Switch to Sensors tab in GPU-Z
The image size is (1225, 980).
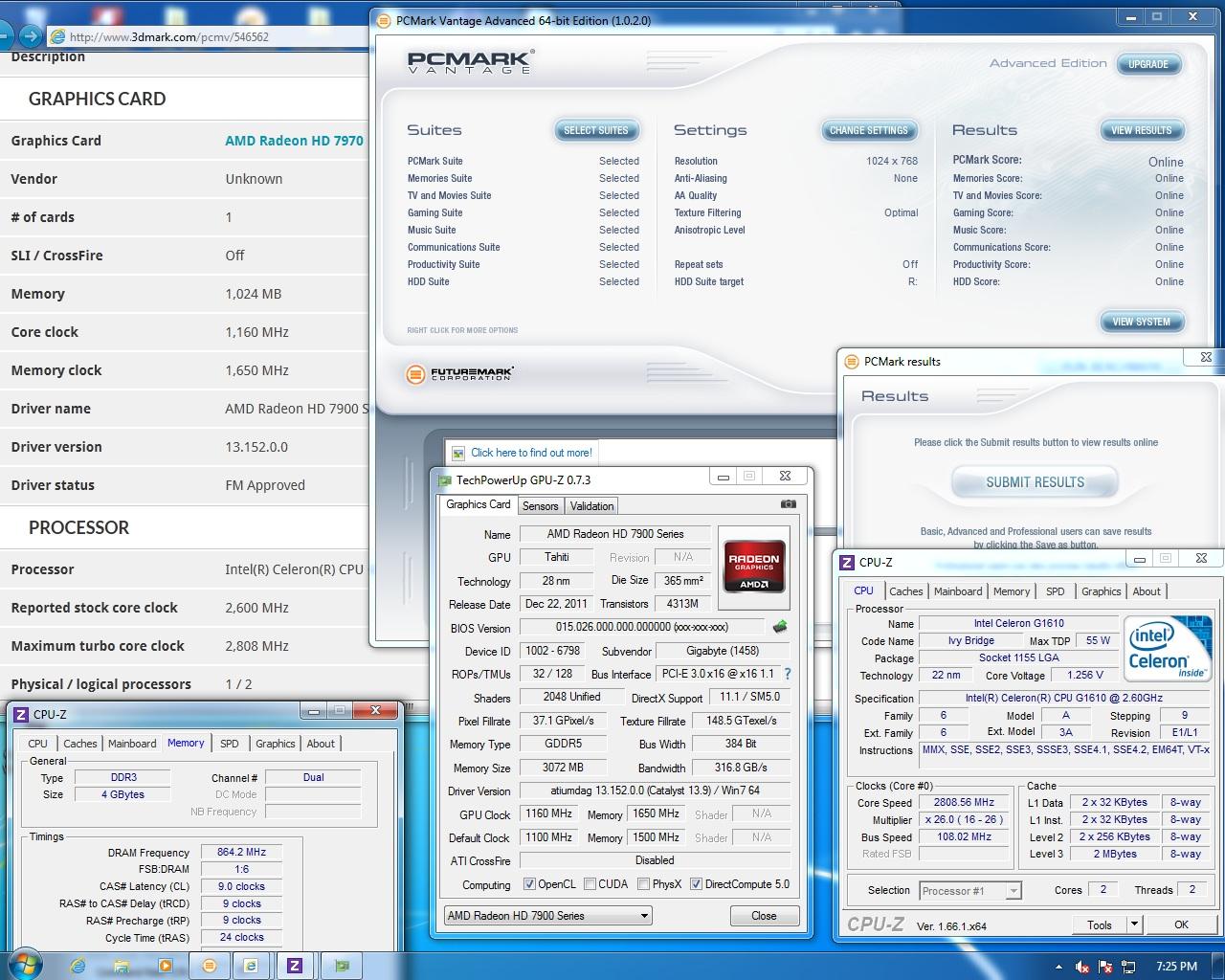coord(540,506)
